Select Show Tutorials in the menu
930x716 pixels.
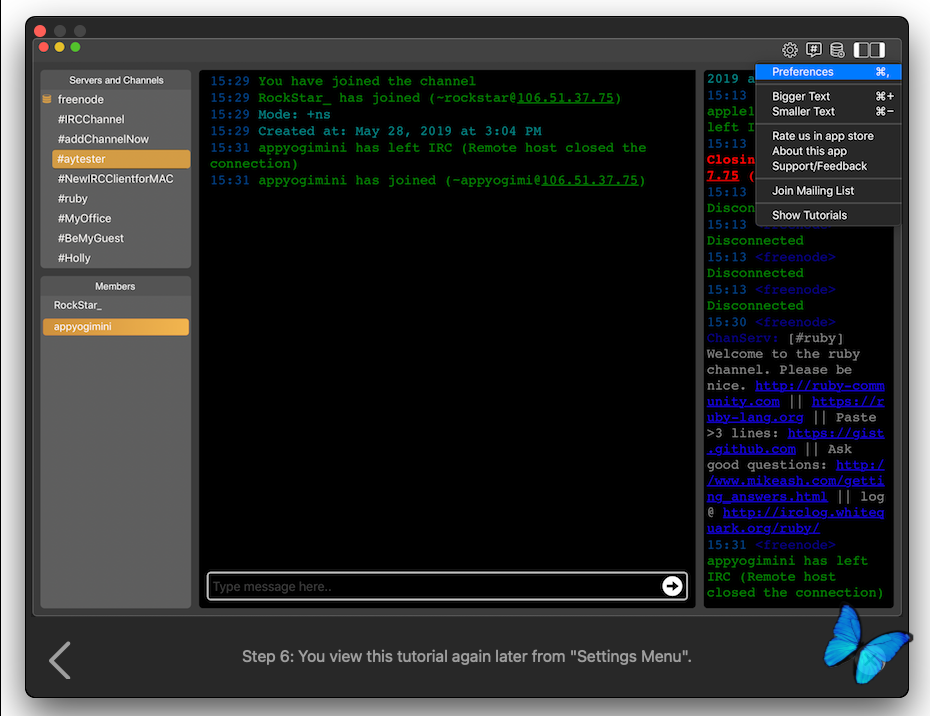click(809, 215)
